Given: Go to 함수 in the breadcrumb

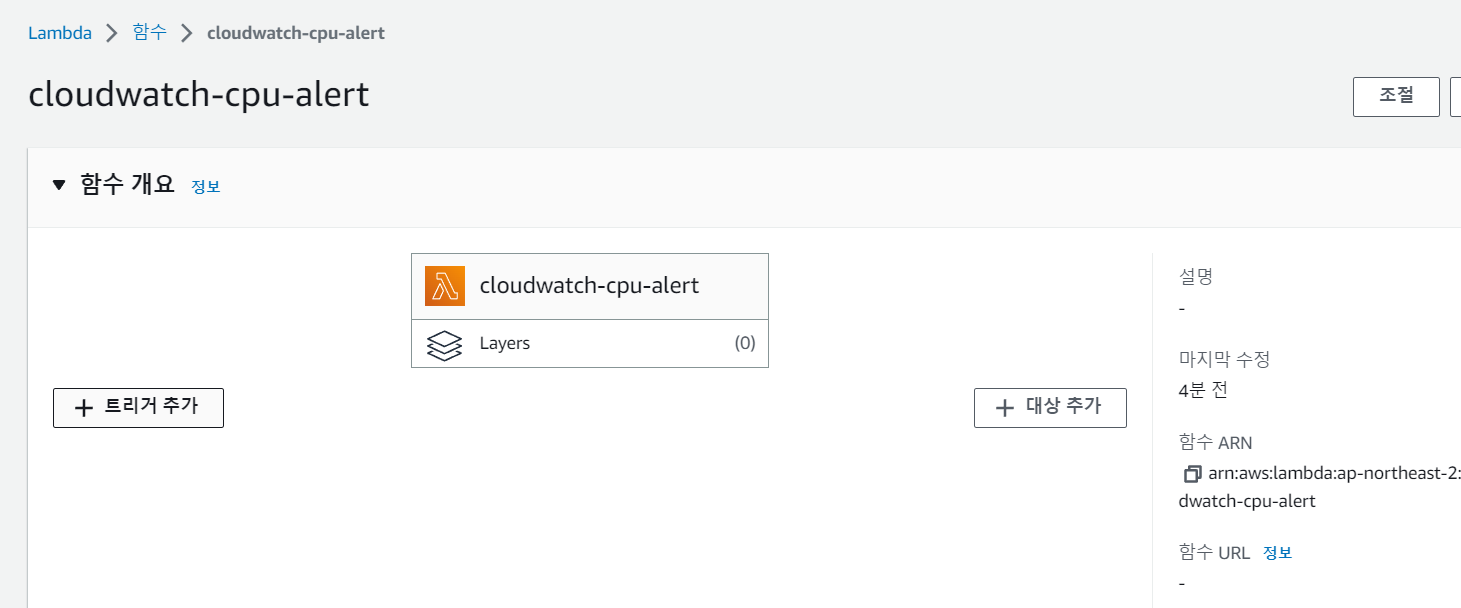Looking at the screenshot, I should 149,33.
